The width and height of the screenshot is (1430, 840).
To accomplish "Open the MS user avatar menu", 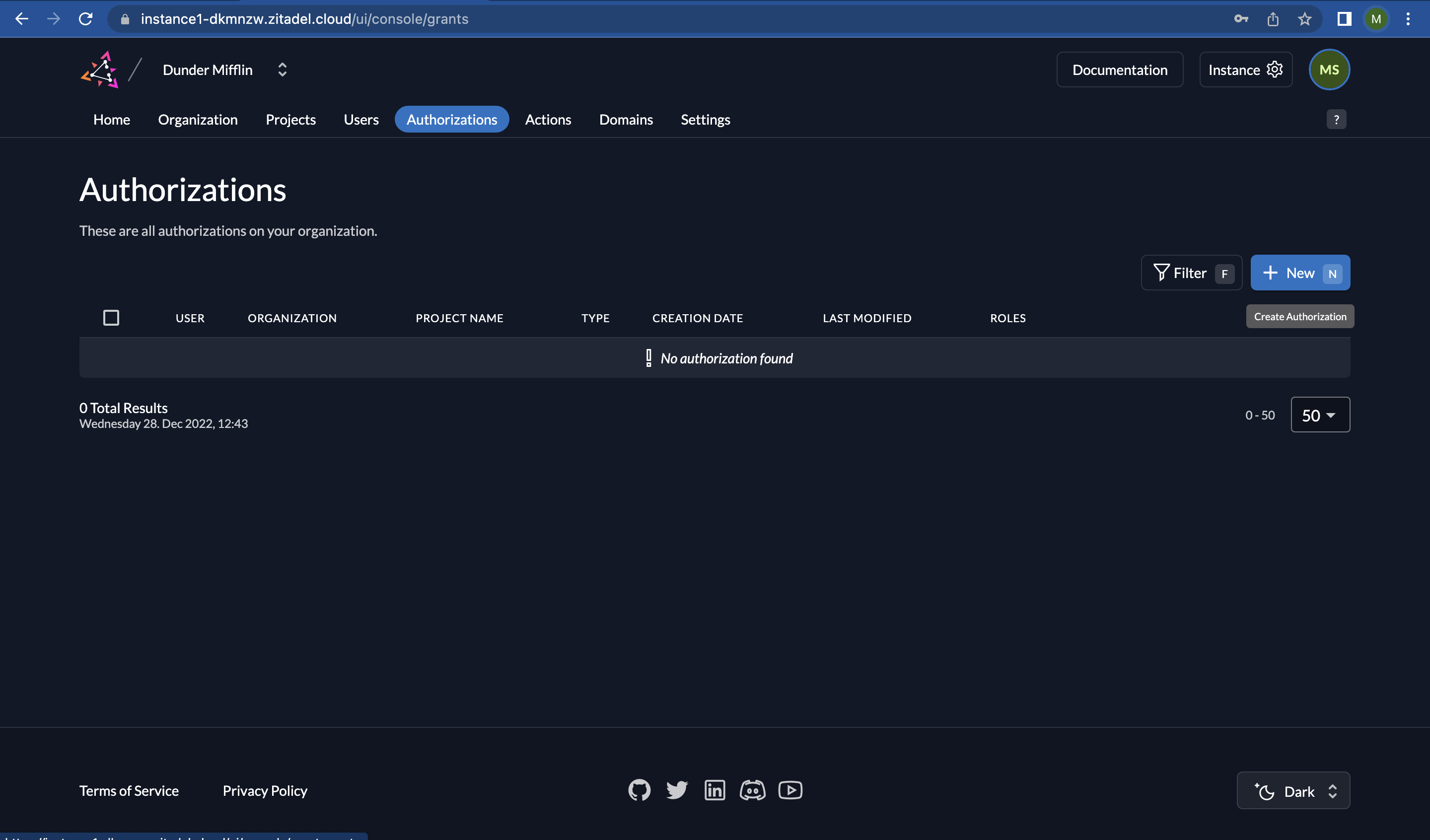I will pos(1328,70).
